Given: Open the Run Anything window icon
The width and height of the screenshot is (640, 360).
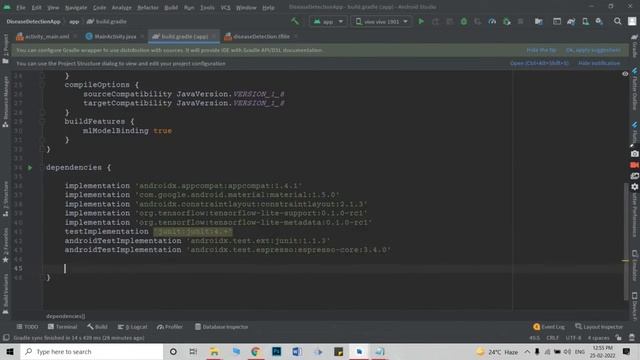Looking at the screenshot, I should click(x=557, y=21).
